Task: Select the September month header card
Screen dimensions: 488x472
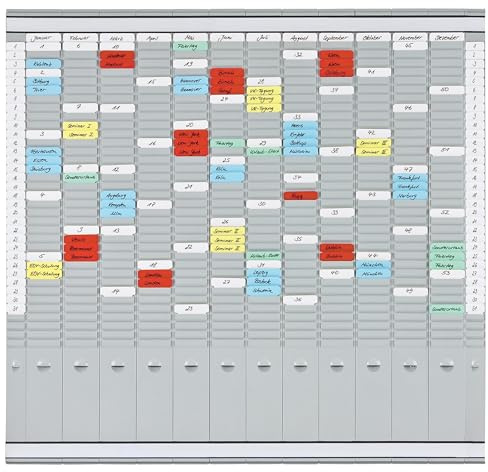Action: click(x=336, y=38)
